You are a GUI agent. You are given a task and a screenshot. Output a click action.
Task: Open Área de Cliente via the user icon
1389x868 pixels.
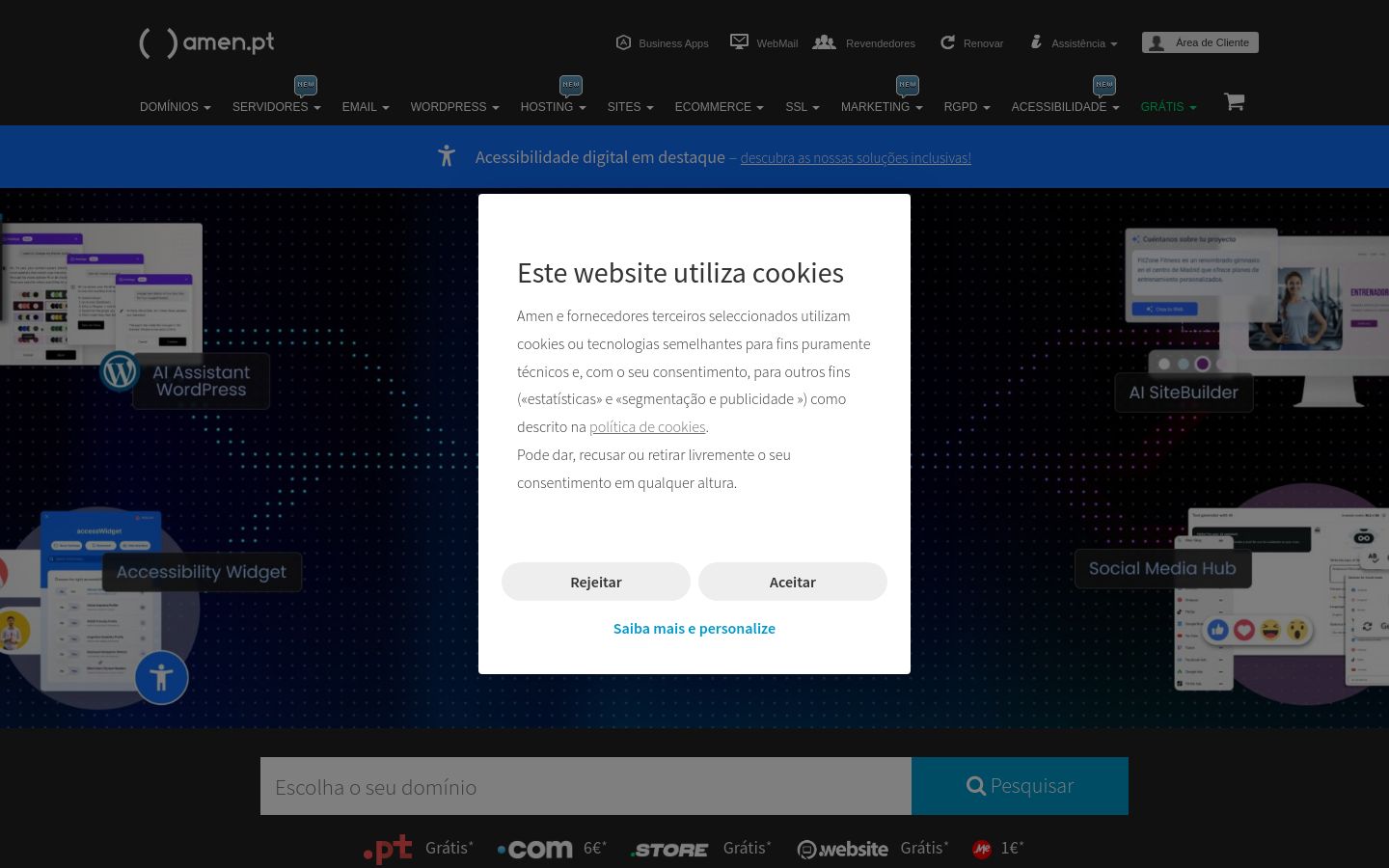(x=1157, y=42)
